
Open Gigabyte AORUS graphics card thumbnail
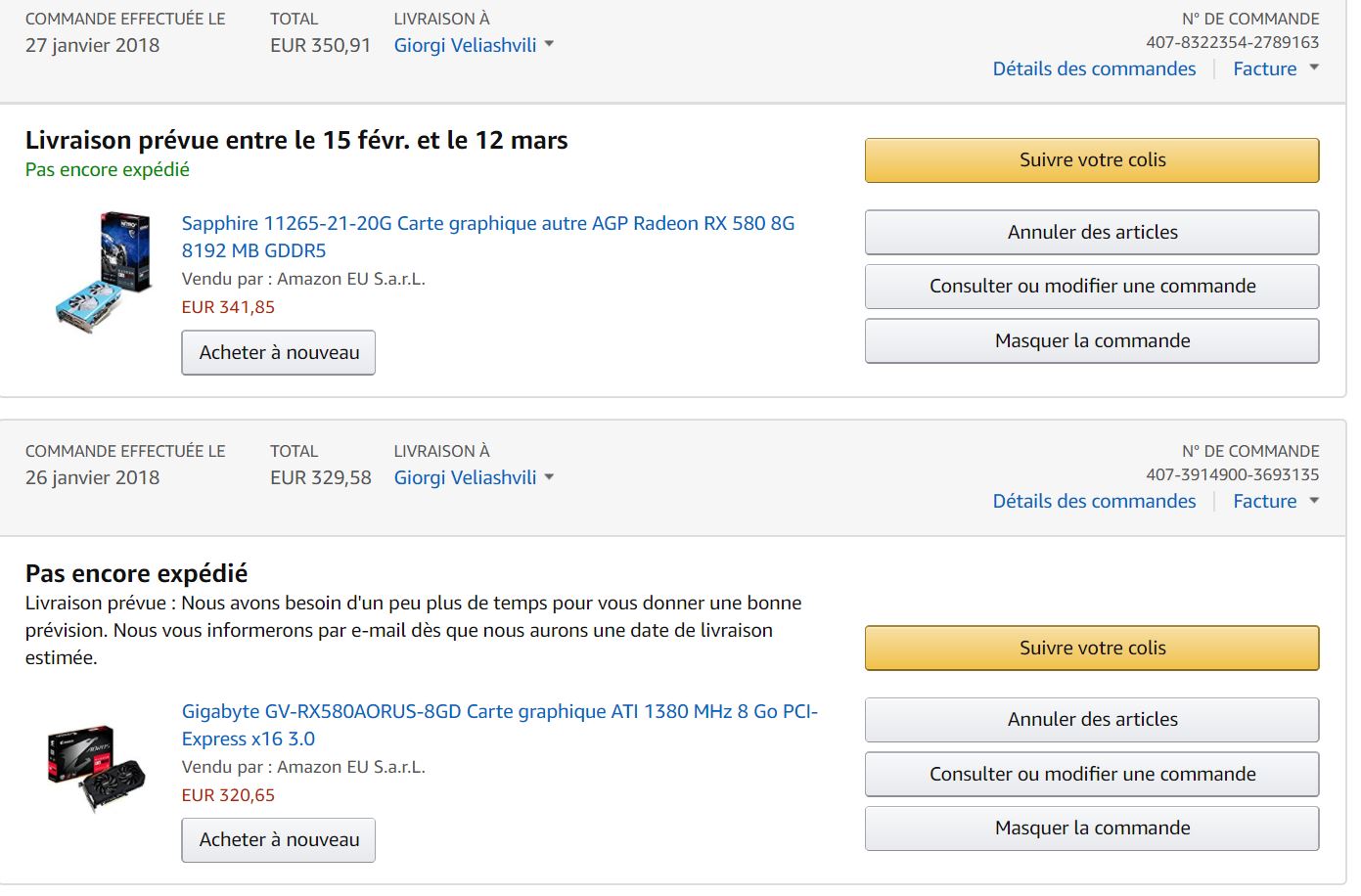pos(96,768)
